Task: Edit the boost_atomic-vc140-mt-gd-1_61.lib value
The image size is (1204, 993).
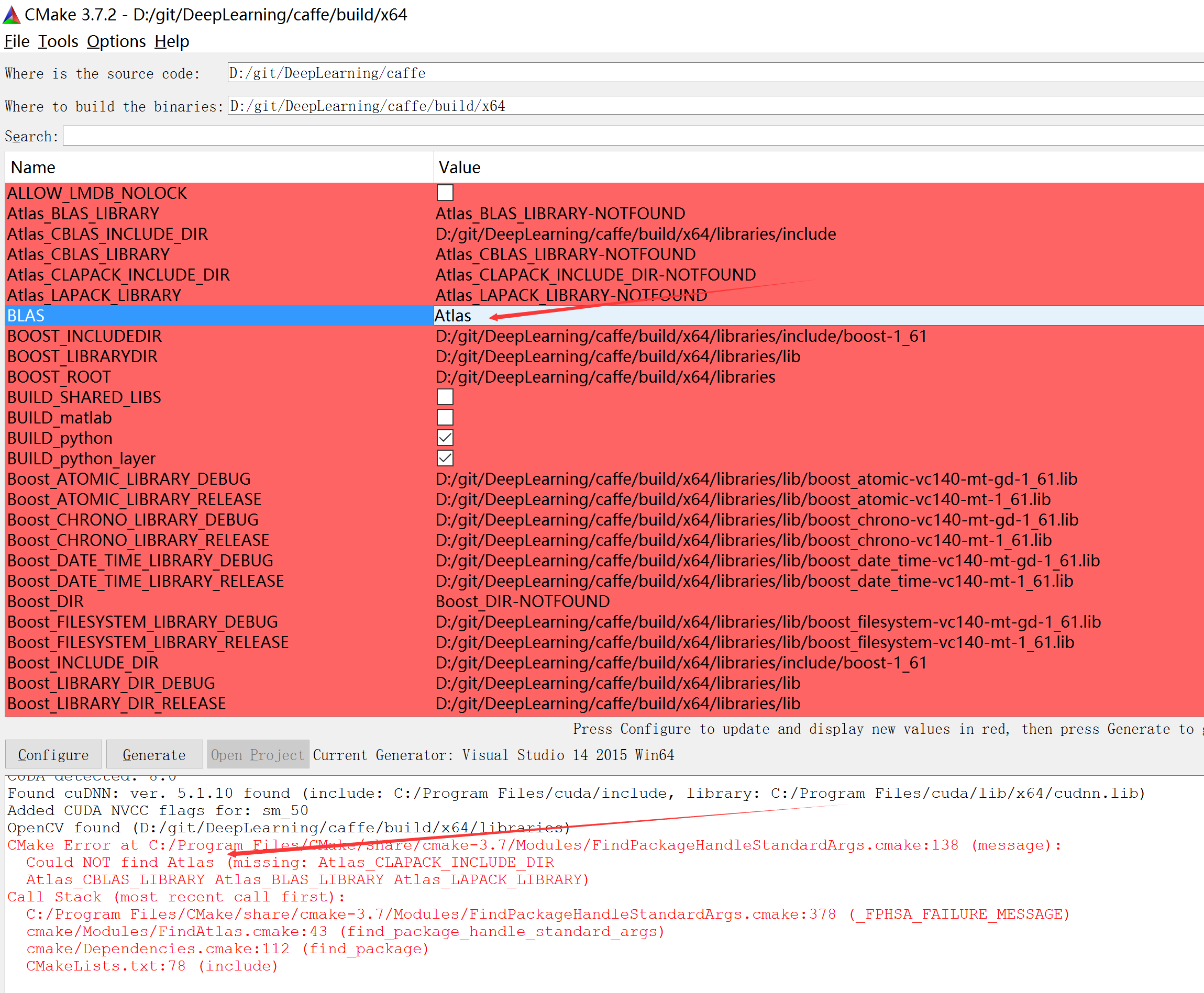Action: [x=819, y=479]
